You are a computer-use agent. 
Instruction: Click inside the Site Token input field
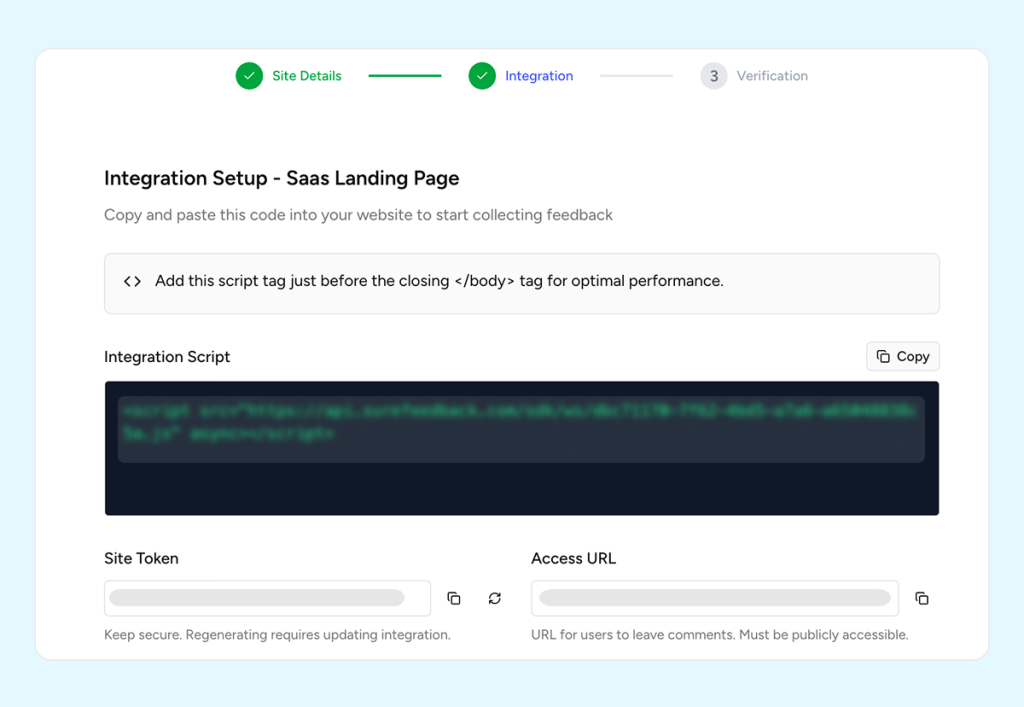(267, 598)
